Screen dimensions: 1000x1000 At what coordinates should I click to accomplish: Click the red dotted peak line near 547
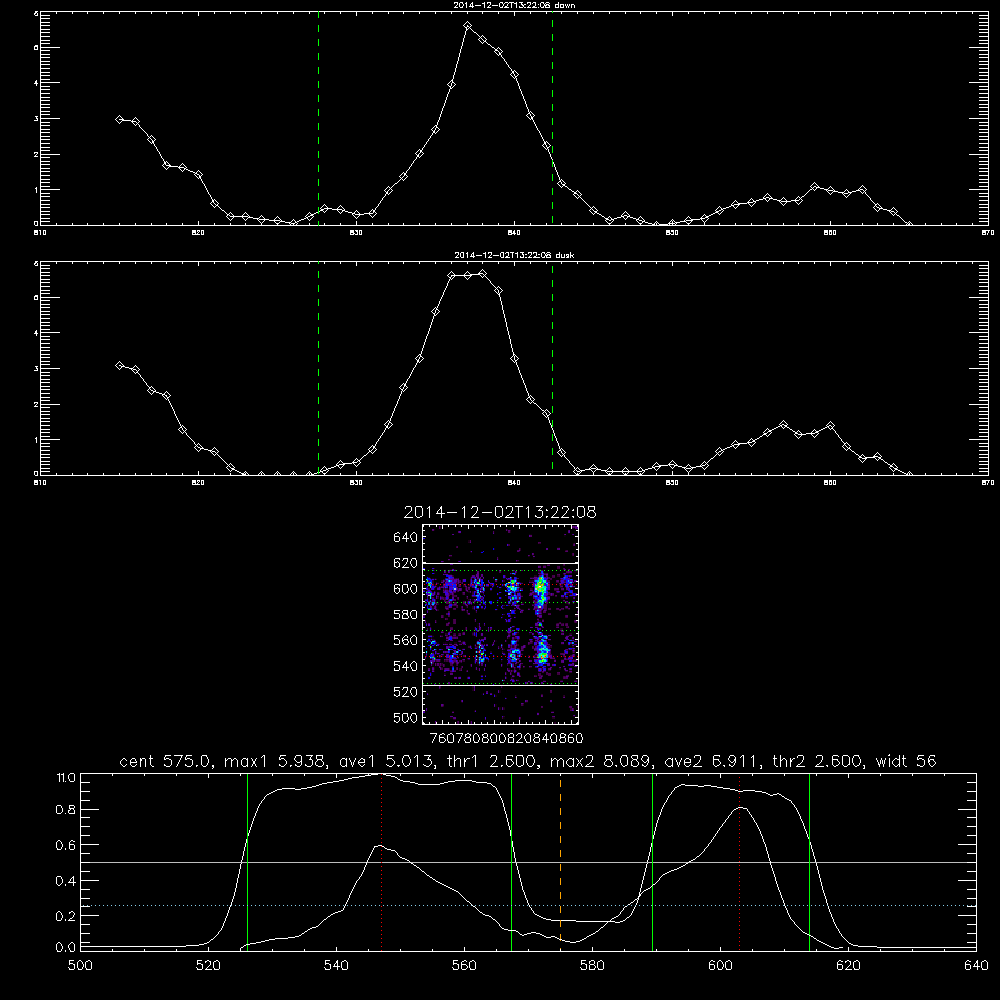[x=381, y=861]
